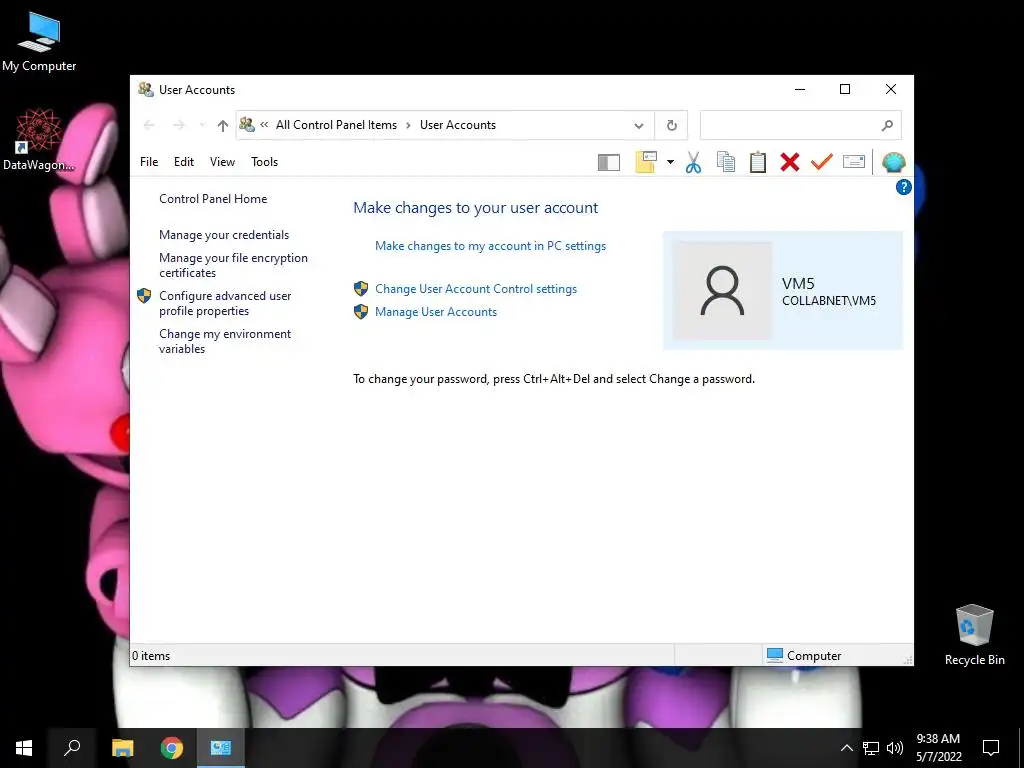Go to Control Panel Home
1024x768 pixels.
(213, 199)
